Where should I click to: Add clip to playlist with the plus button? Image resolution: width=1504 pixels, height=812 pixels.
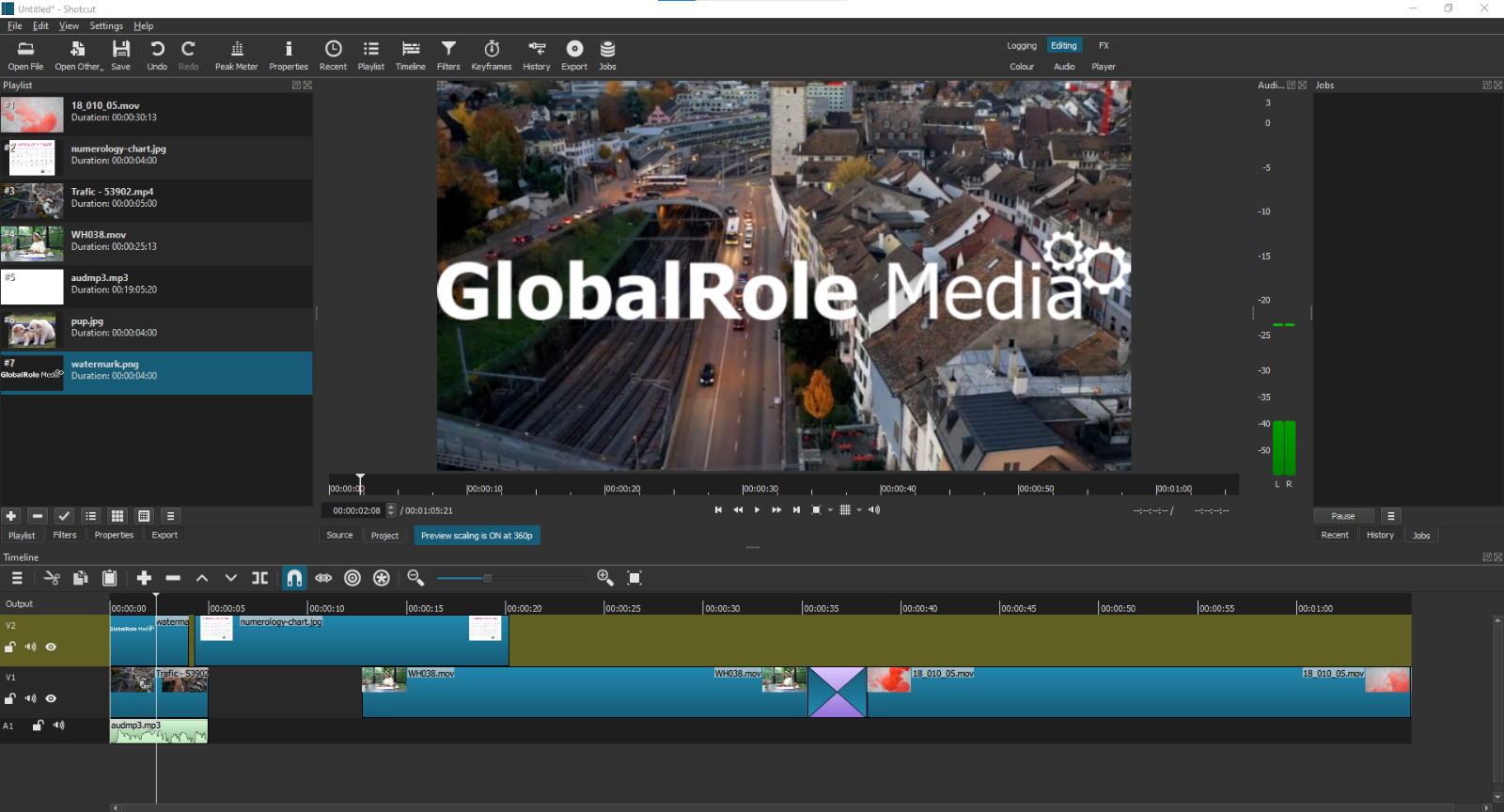(x=11, y=516)
